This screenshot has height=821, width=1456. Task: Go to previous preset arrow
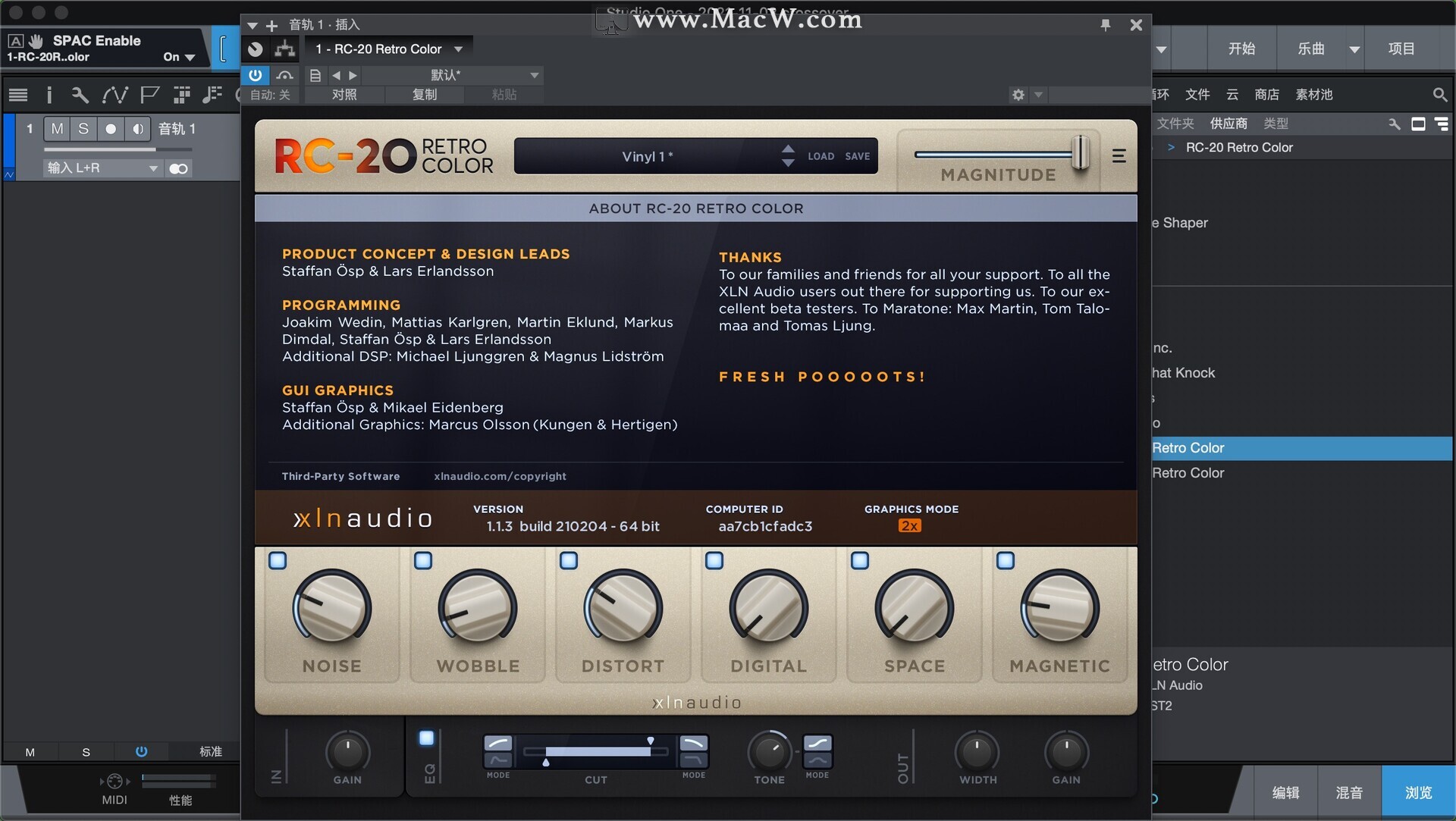(336, 75)
